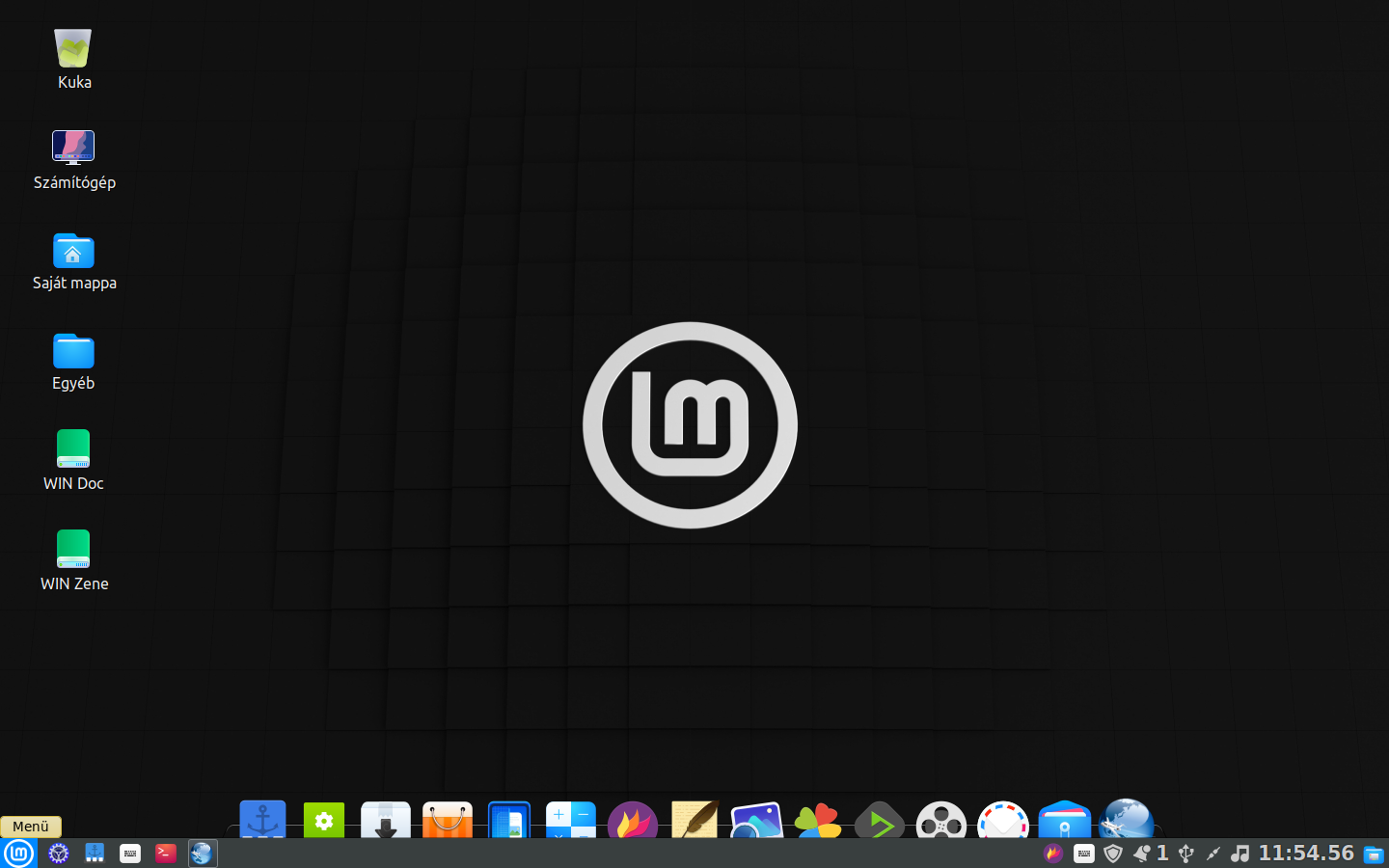1389x868 pixels.
Task: Click the purple flame tray icon
Action: 1053,854
